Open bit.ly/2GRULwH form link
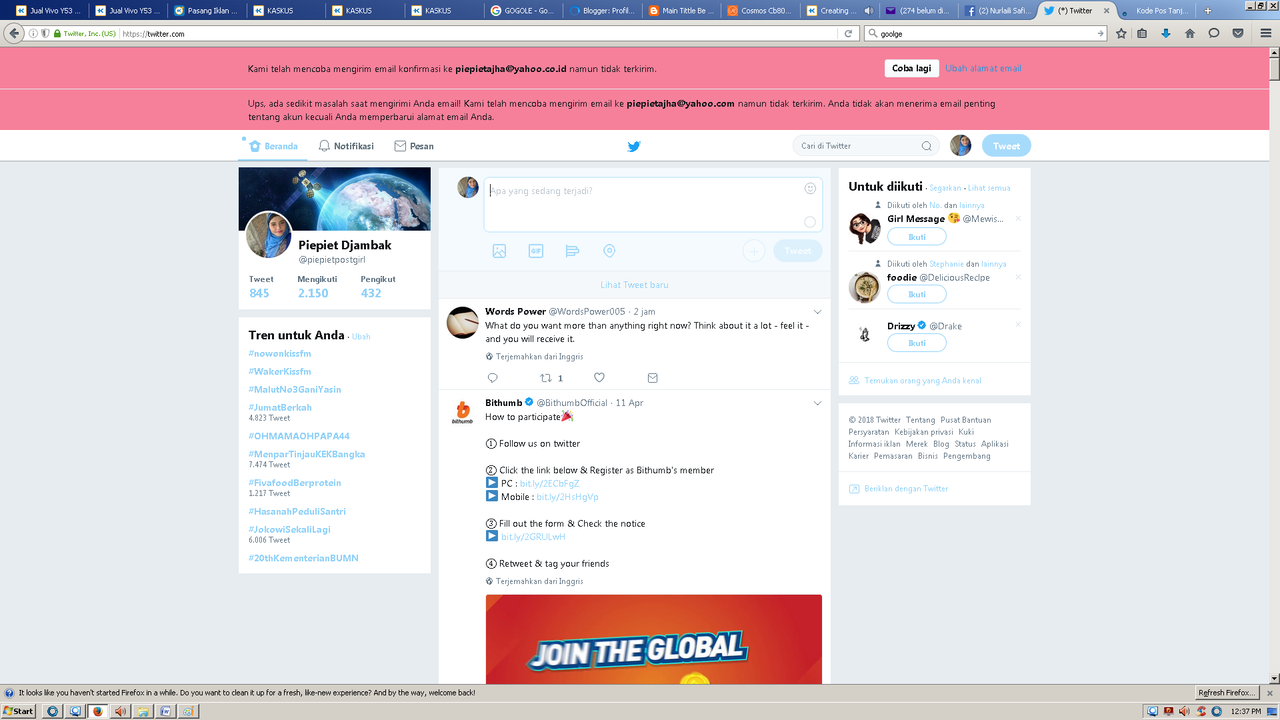 tap(533, 537)
